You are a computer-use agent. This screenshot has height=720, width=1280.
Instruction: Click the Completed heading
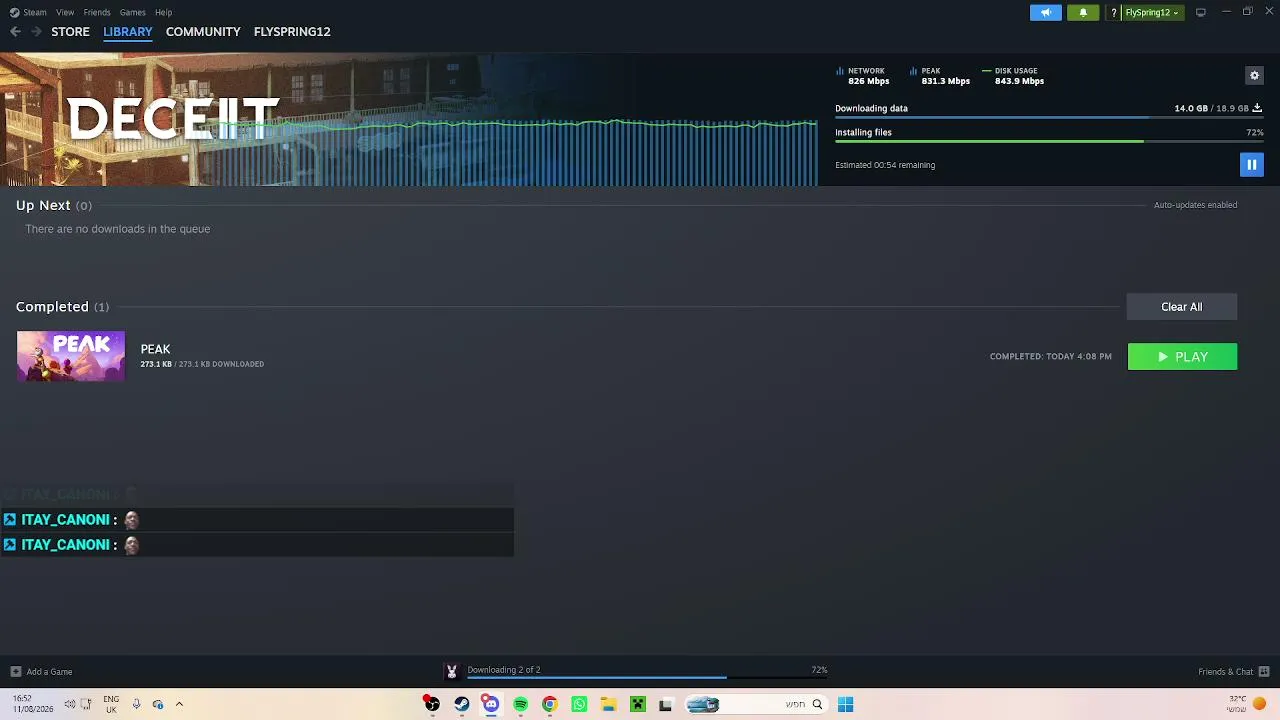pos(52,307)
